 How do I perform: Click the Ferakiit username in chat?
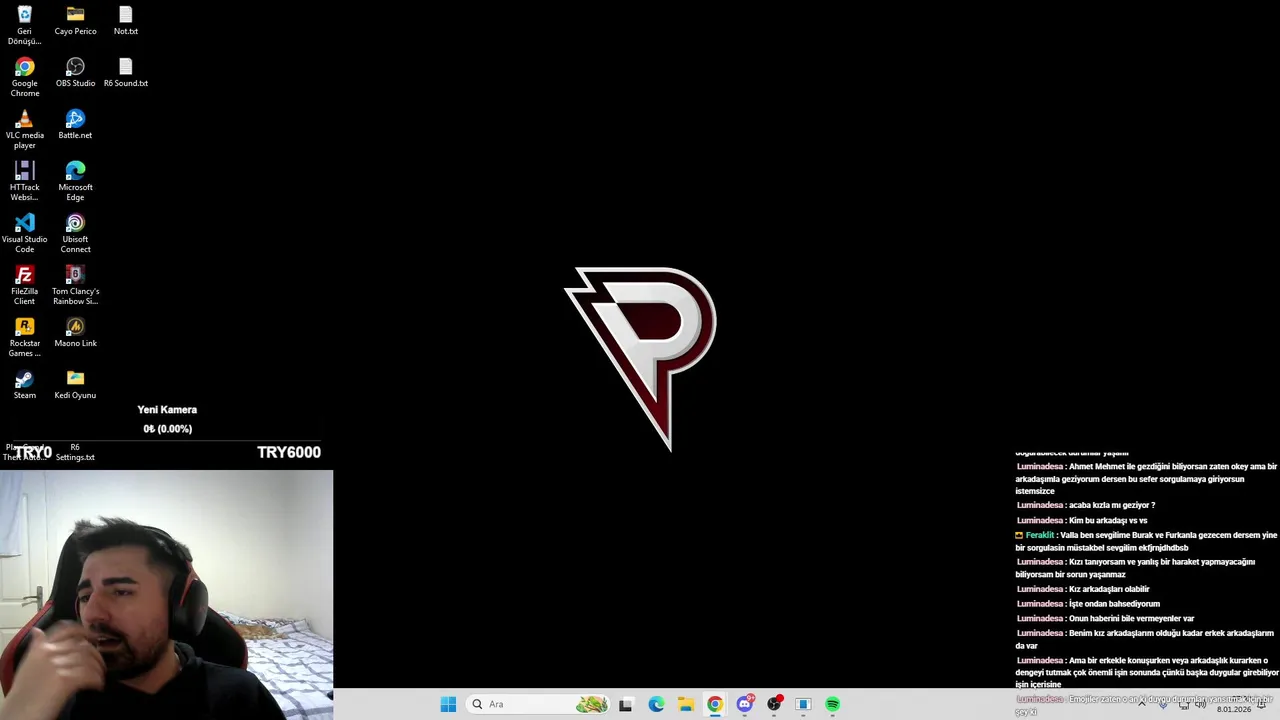click(1040, 536)
